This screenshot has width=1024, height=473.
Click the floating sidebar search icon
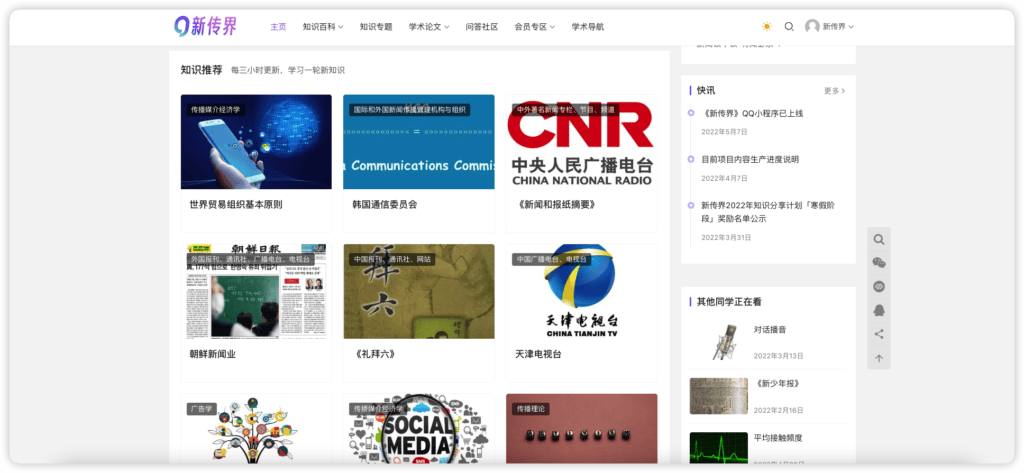tap(879, 239)
